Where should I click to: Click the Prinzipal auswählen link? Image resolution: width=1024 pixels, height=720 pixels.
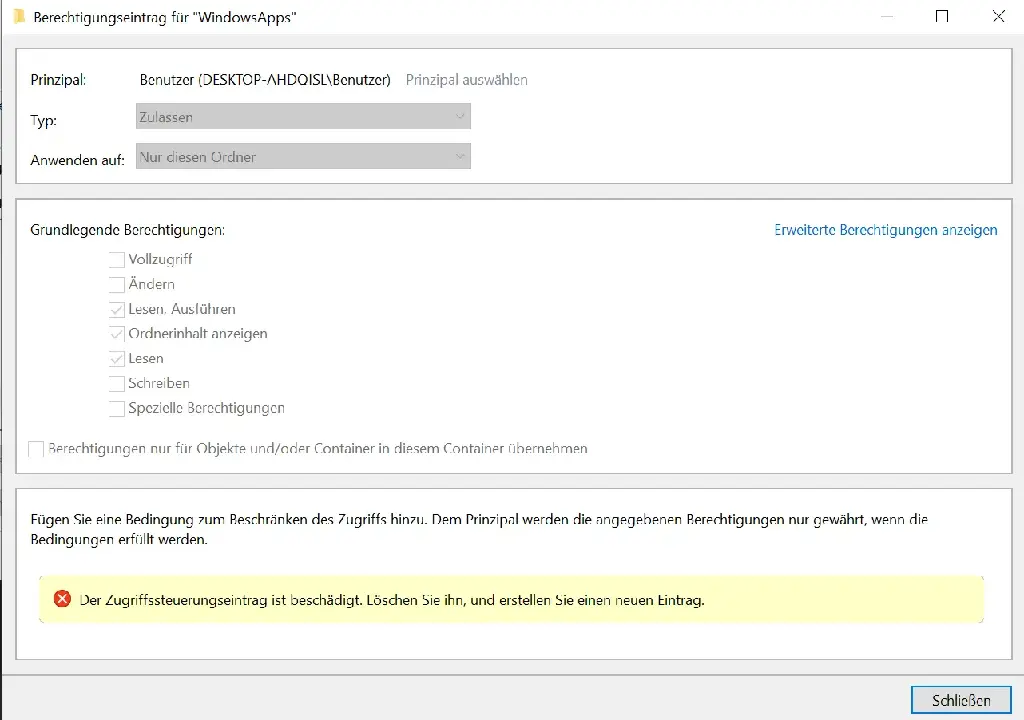coord(466,80)
